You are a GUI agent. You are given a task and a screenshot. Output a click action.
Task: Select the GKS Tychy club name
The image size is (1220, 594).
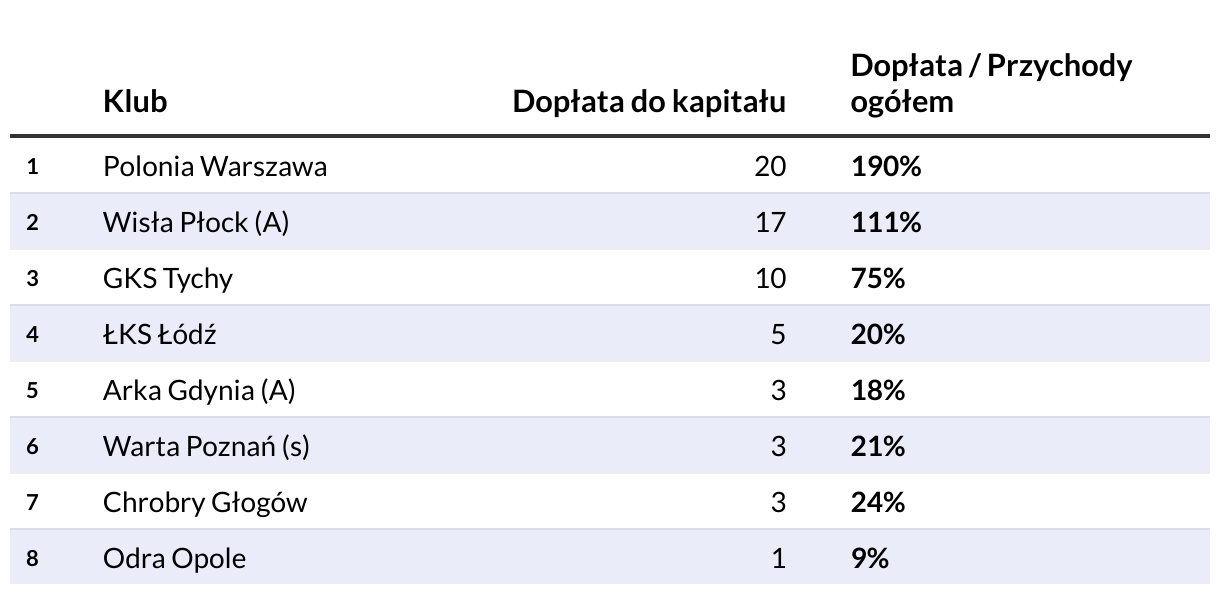pos(167,278)
